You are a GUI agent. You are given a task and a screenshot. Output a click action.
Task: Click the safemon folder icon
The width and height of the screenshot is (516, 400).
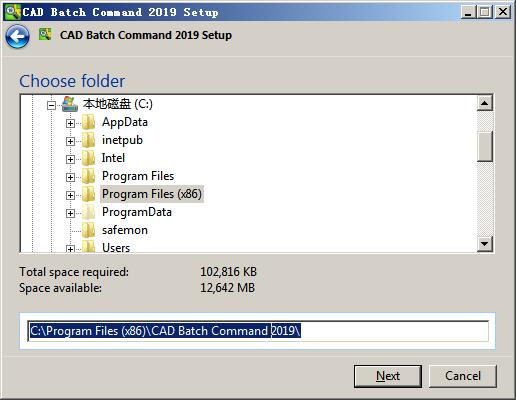pyautogui.click(x=89, y=230)
